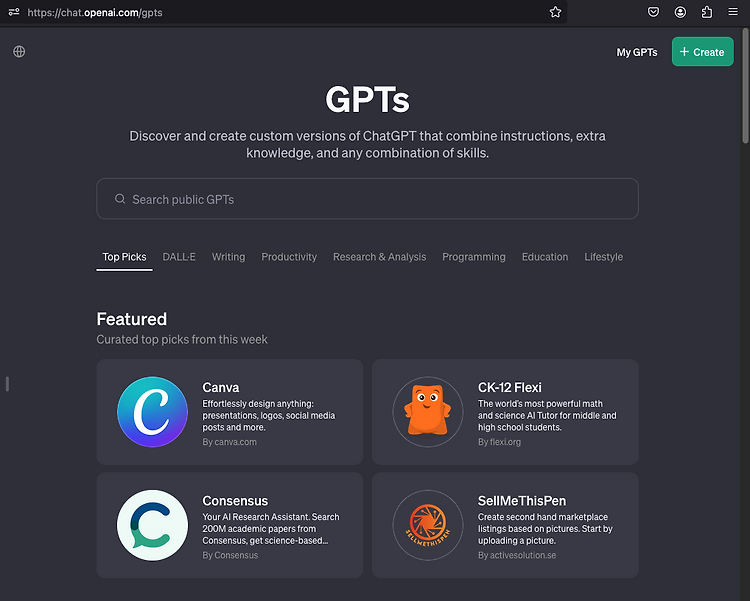Image resolution: width=750 pixels, height=601 pixels.
Task: Click the globe icon at top left
Action: pyautogui.click(x=19, y=51)
